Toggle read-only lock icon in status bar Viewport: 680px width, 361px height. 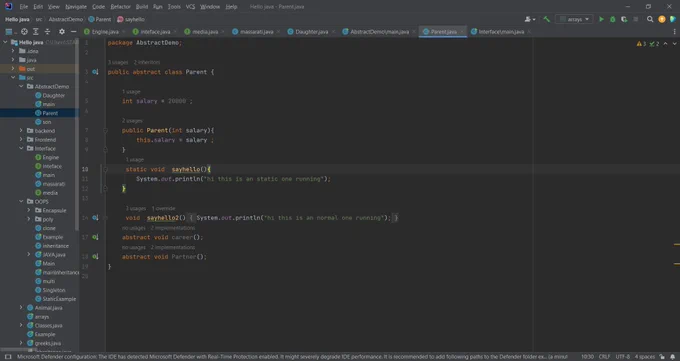(x=662, y=357)
